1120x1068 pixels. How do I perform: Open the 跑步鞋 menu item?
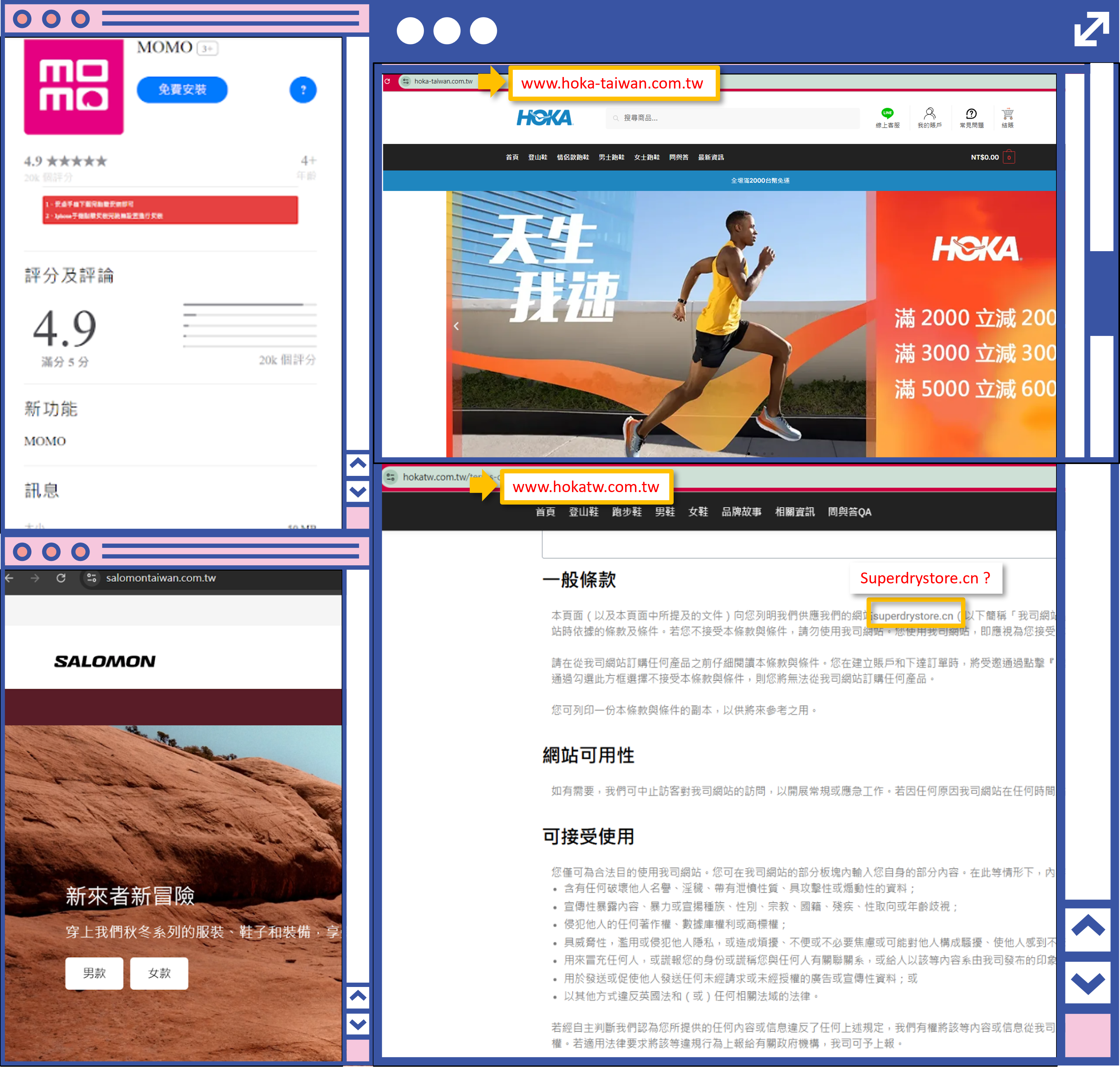pyautogui.click(x=626, y=511)
